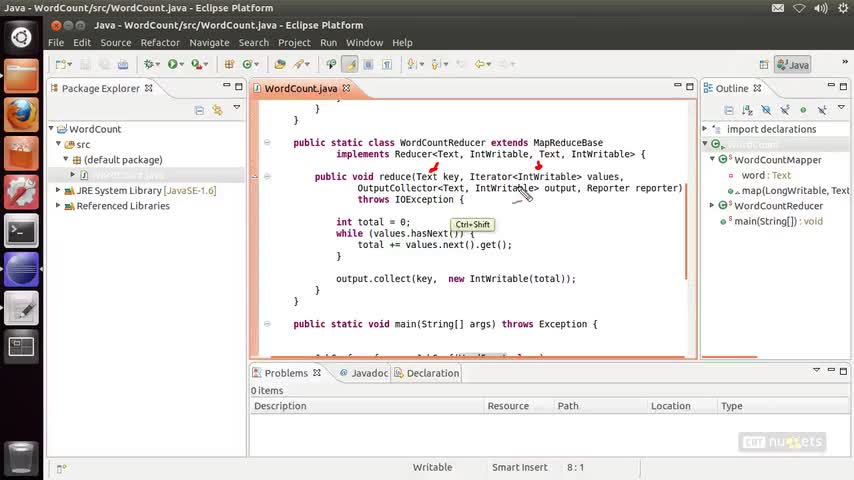Collapse the reduce method using fold marker

[267, 176]
